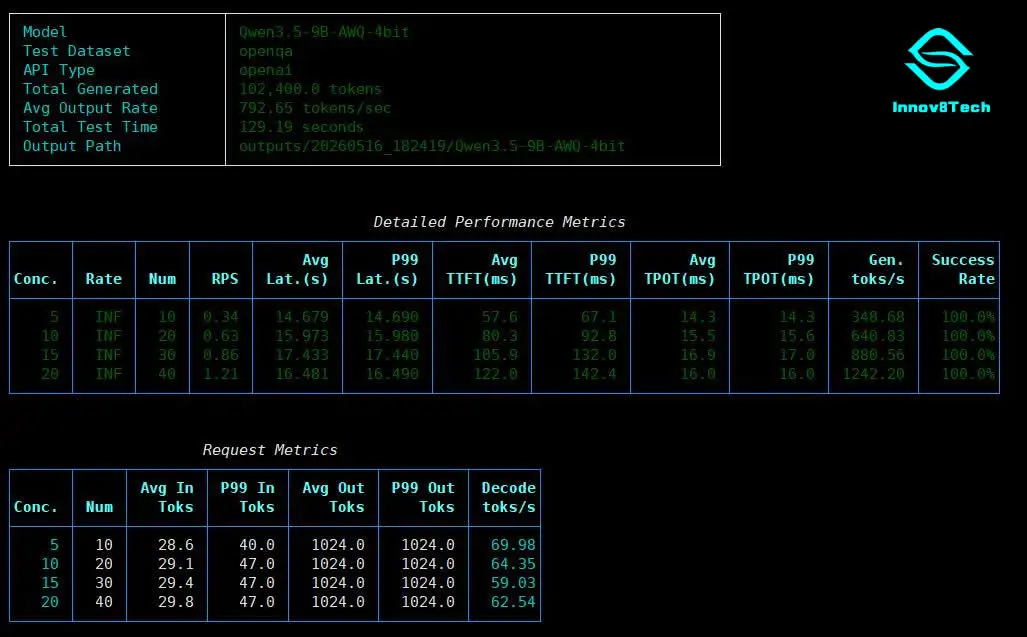
Task: Click the API type value 'openai'
Action: (265, 70)
